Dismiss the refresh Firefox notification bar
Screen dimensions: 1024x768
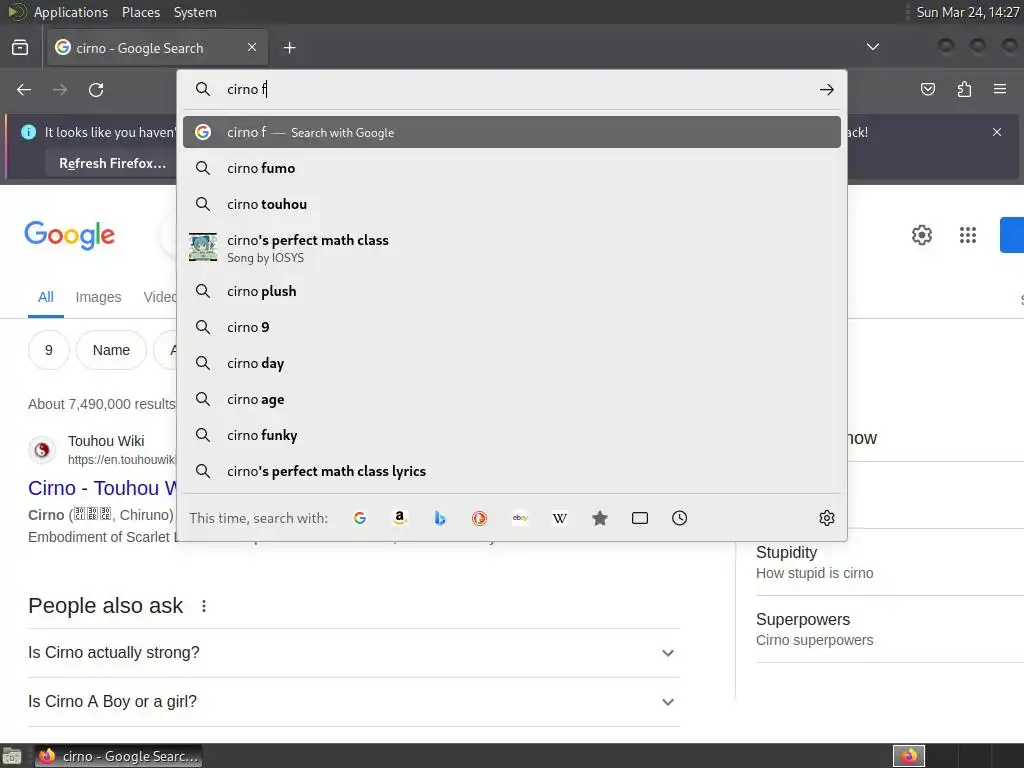point(997,132)
